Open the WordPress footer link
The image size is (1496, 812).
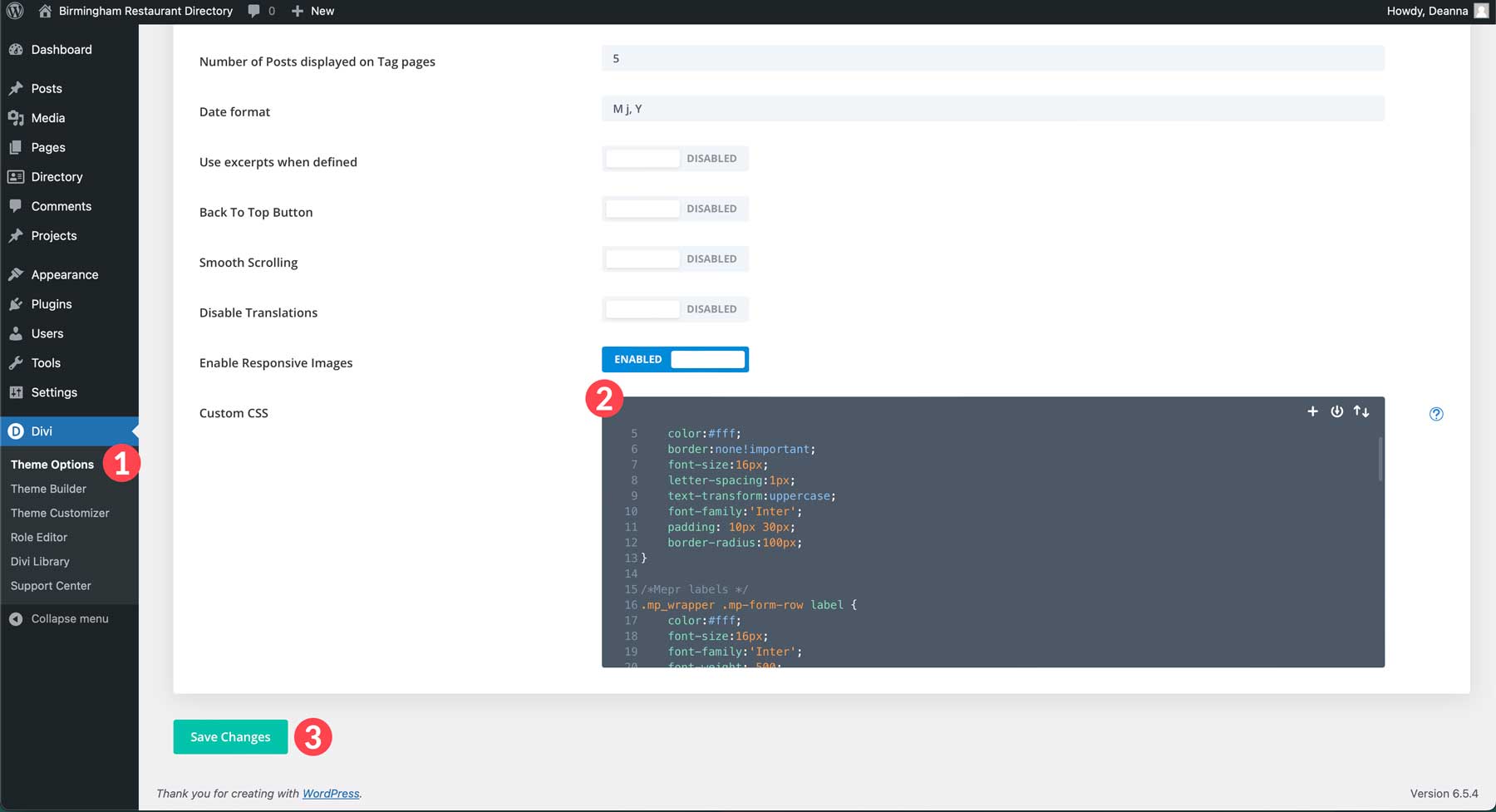tap(331, 793)
